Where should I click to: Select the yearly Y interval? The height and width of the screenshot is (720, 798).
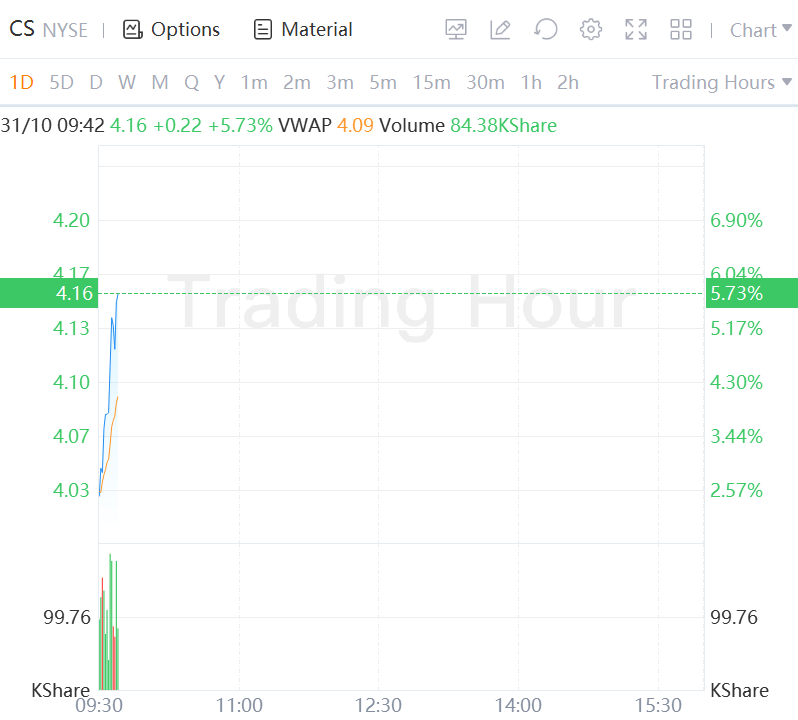[x=219, y=82]
